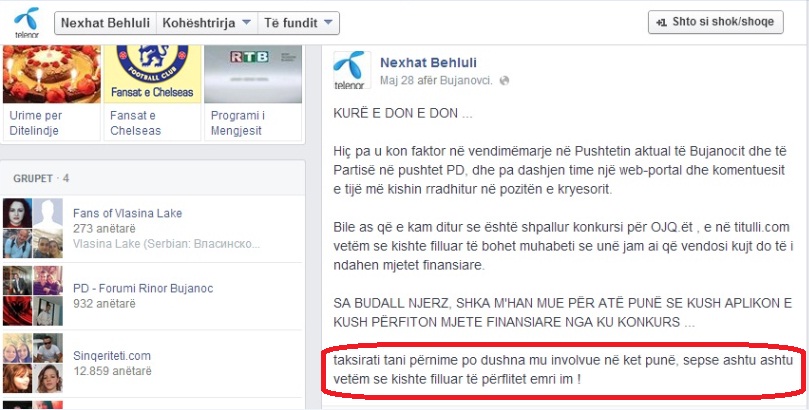Open Telenor profile picture on the post
The image size is (809, 410).
[x=351, y=70]
